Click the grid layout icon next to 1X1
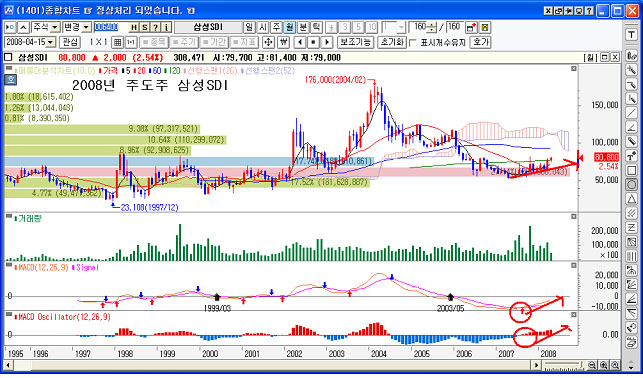This screenshot has width=643, height=378. (x=118, y=42)
